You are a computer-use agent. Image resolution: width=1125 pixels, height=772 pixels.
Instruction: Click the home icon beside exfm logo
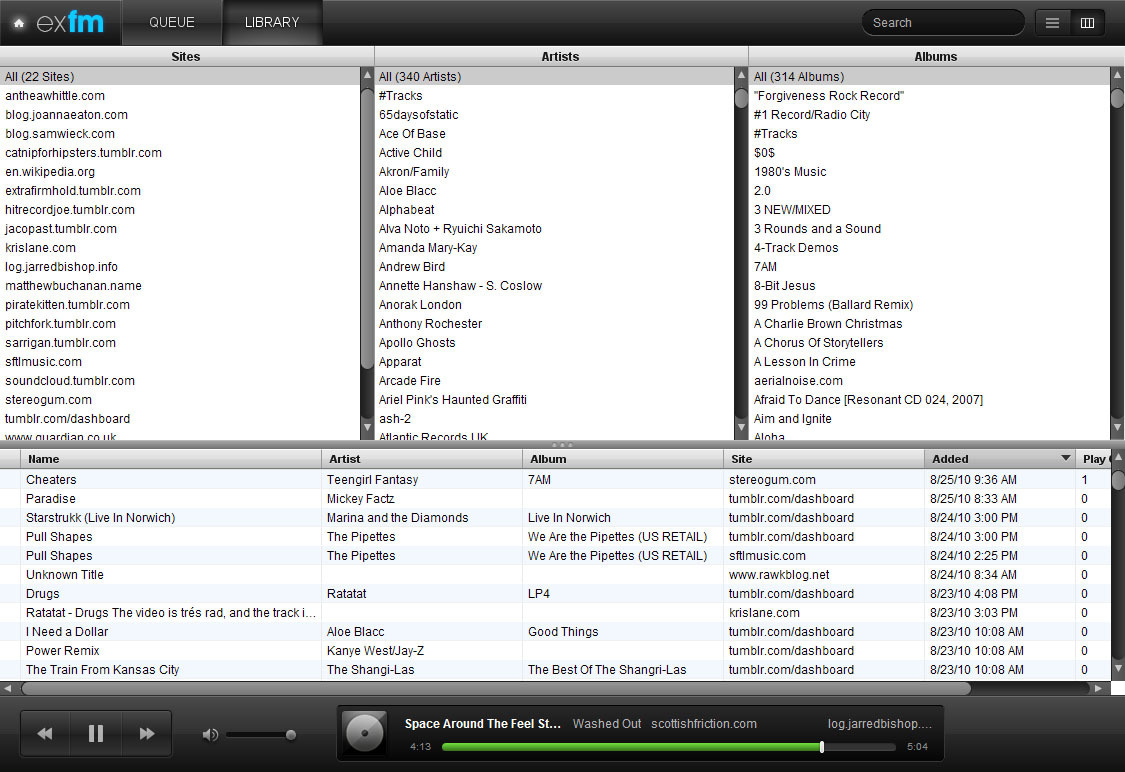tap(18, 23)
